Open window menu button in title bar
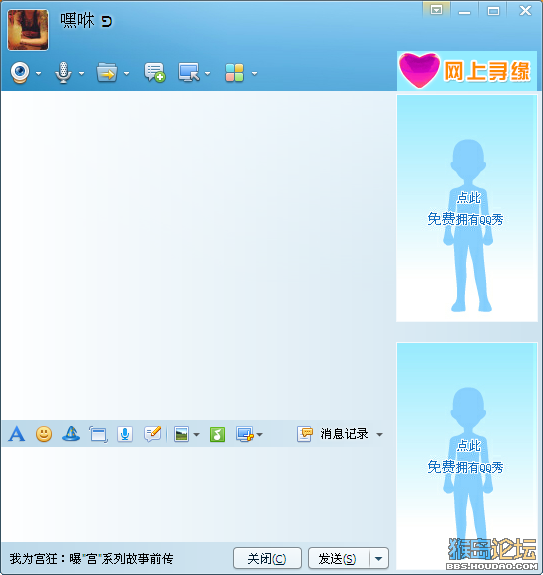Viewport: 543px width, 575px height. click(x=436, y=10)
